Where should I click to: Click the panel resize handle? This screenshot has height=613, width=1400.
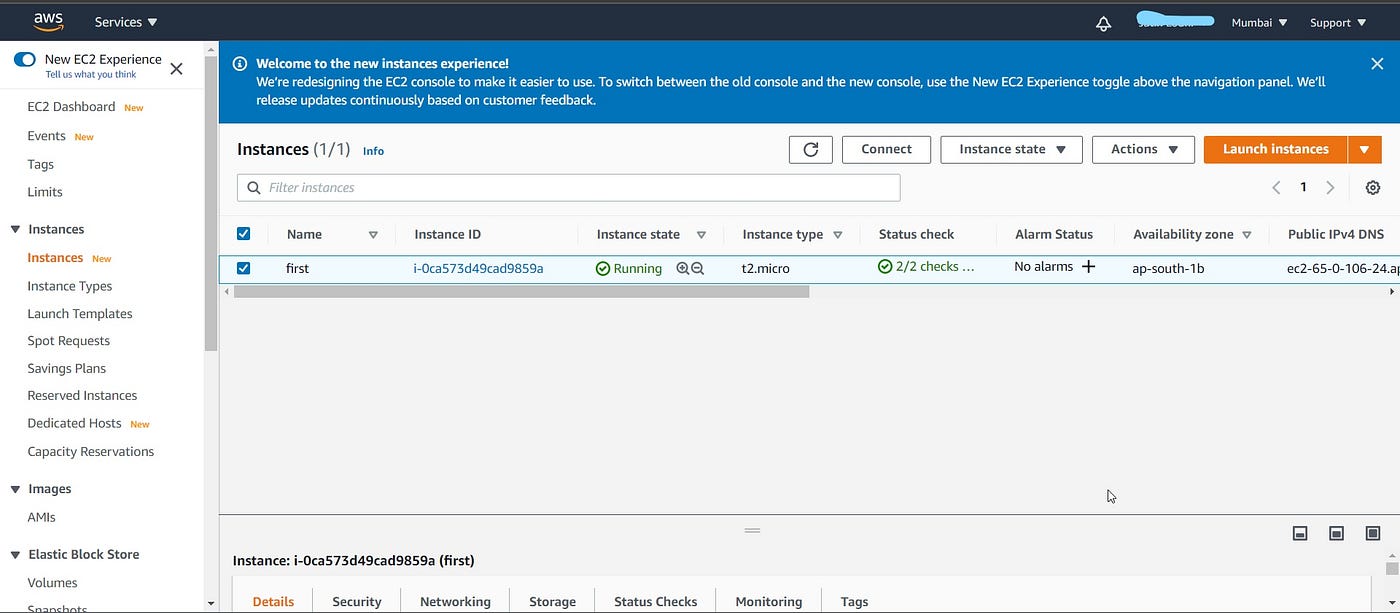(x=753, y=530)
